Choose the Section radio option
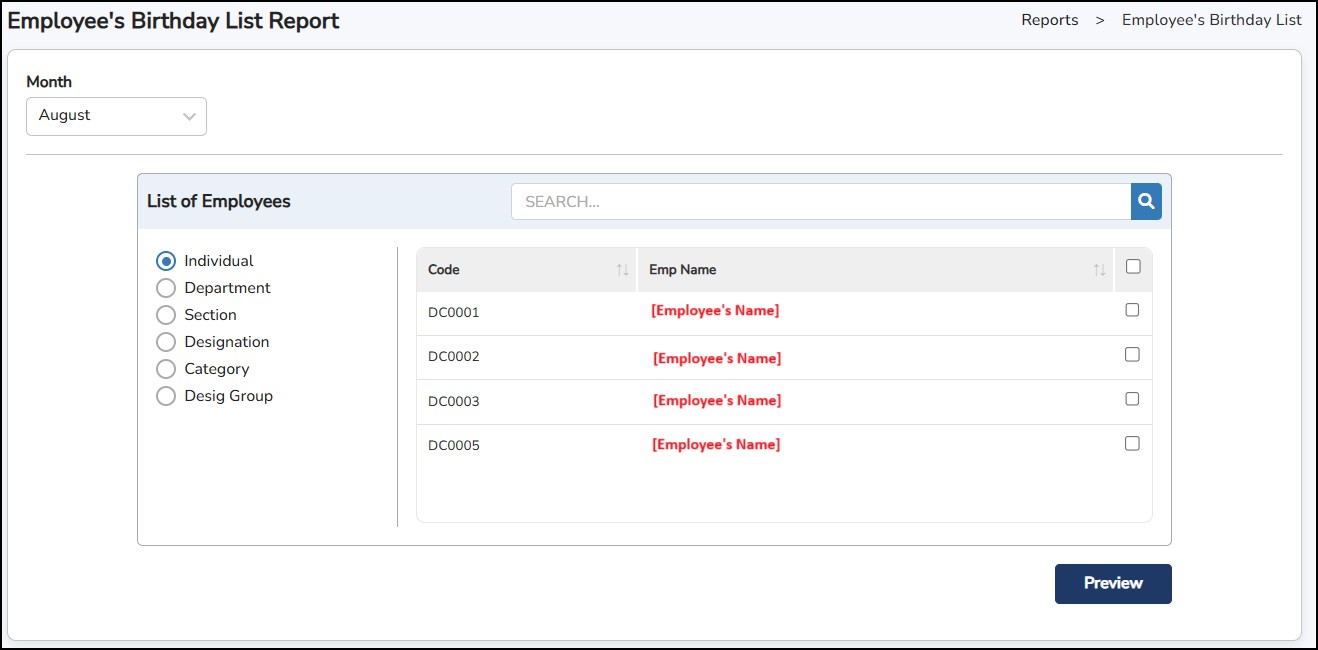 (x=166, y=315)
